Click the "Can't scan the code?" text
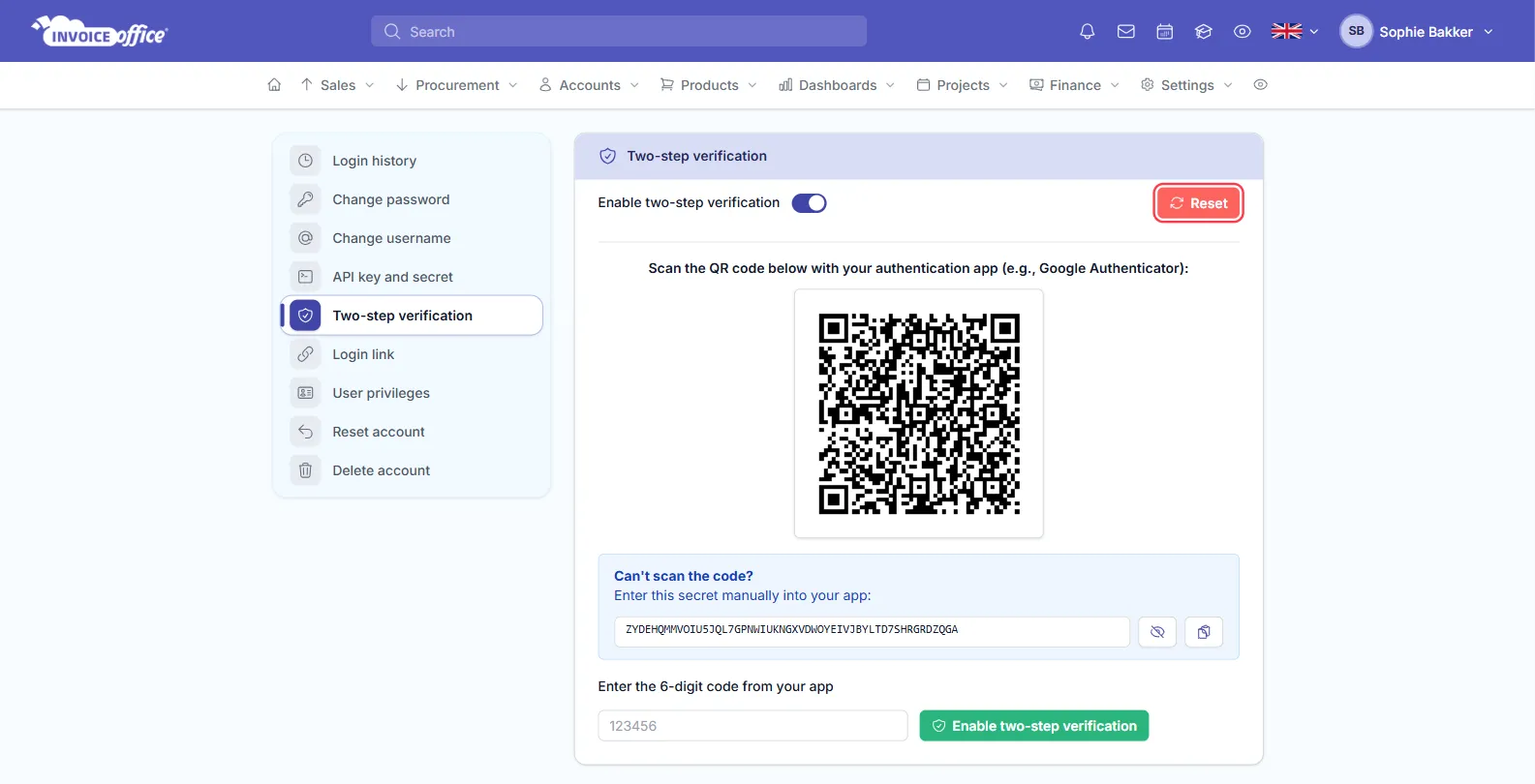1535x784 pixels. pos(684,576)
